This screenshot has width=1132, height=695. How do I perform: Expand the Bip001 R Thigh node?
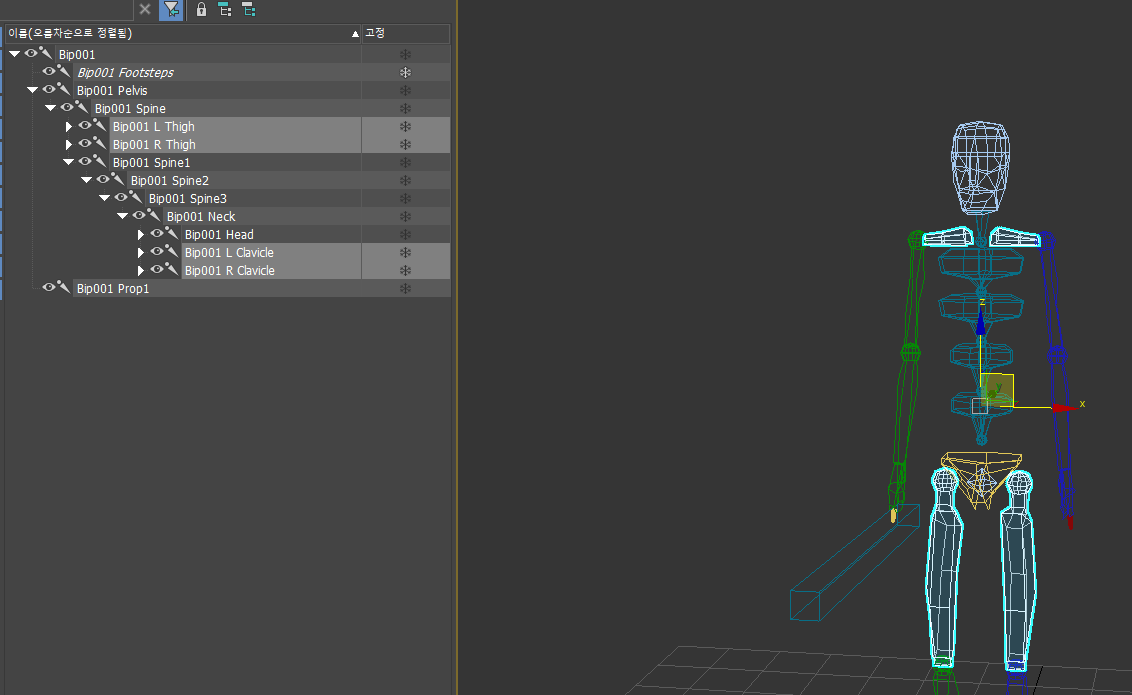tap(69, 145)
